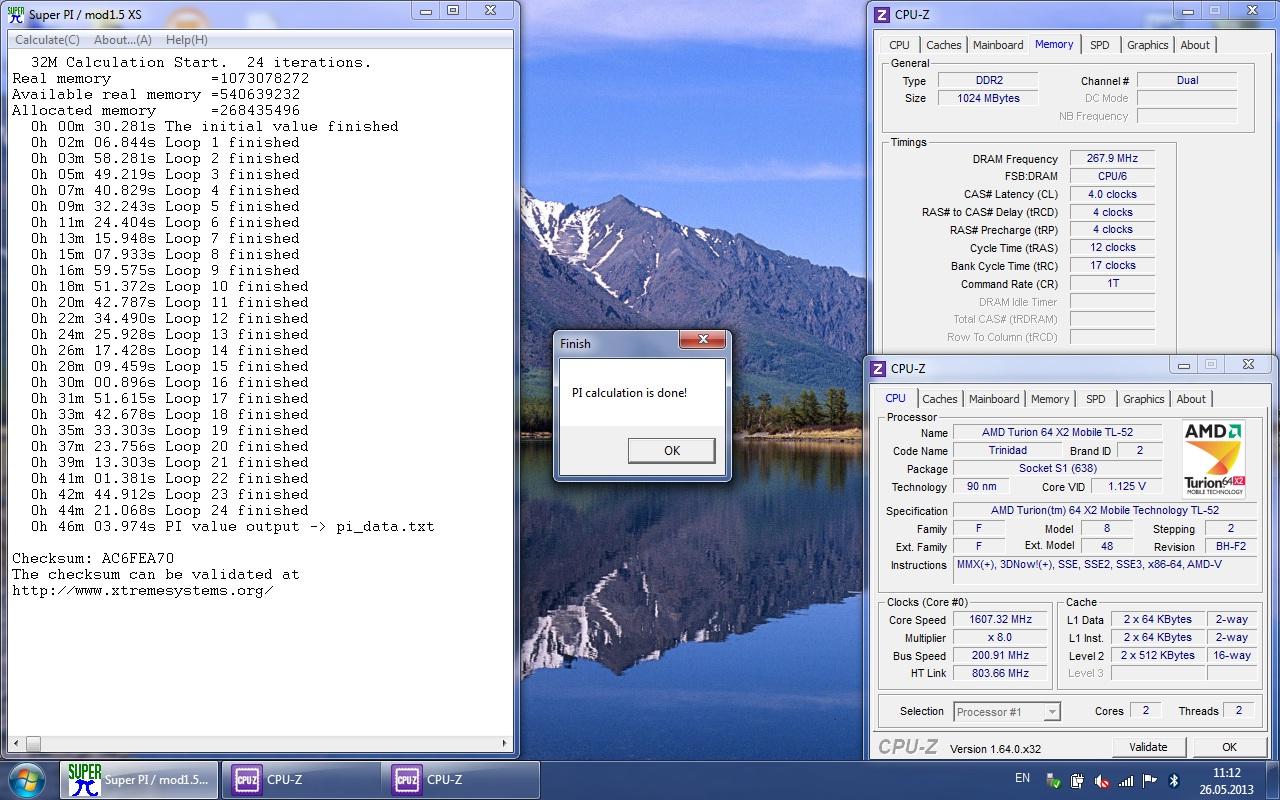This screenshot has height=800, width=1280.
Task: Click OK at the bottom of CPU-Z
Action: pos(1229,747)
